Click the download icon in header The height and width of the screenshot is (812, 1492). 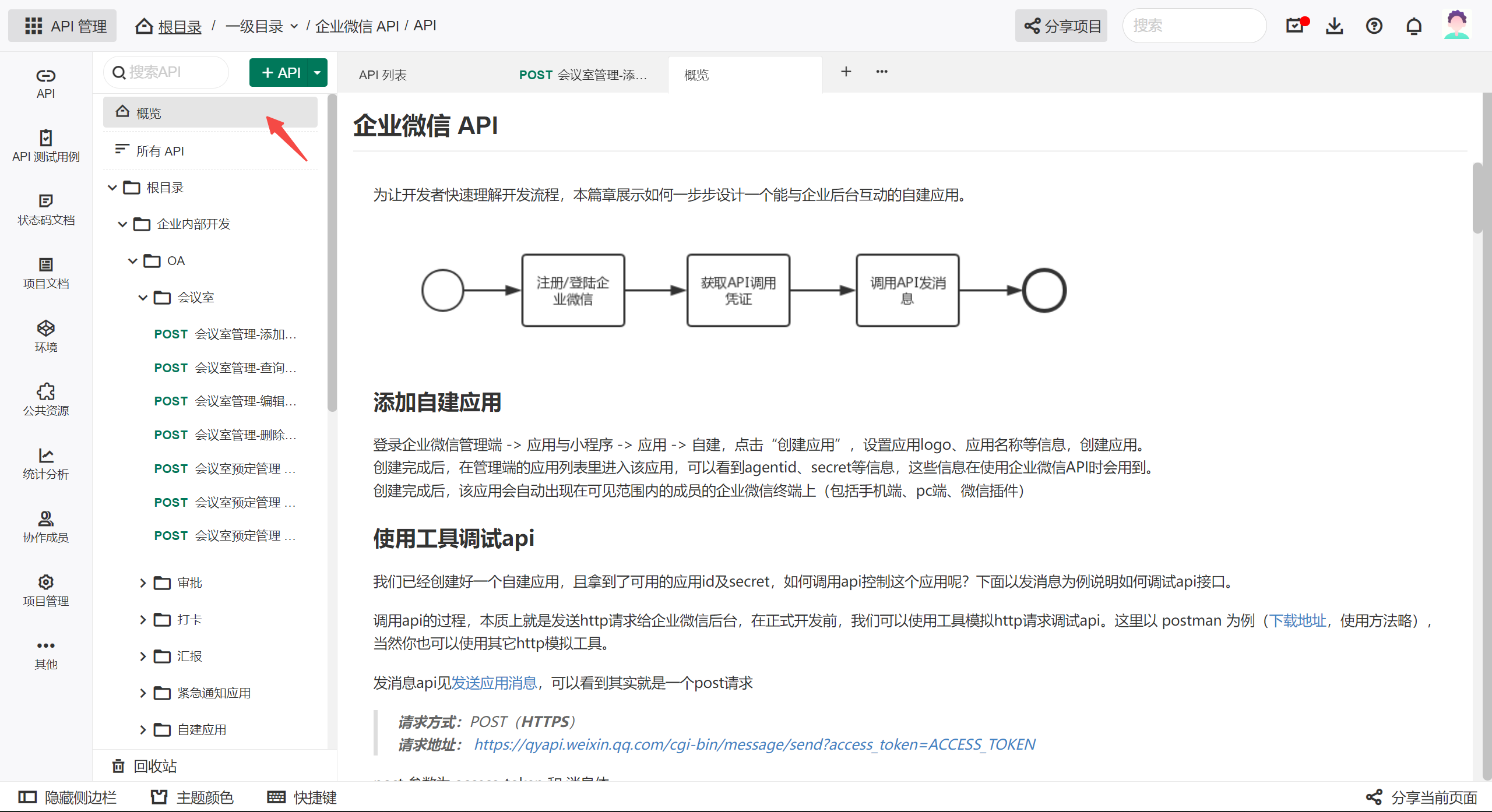(1335, 26)
